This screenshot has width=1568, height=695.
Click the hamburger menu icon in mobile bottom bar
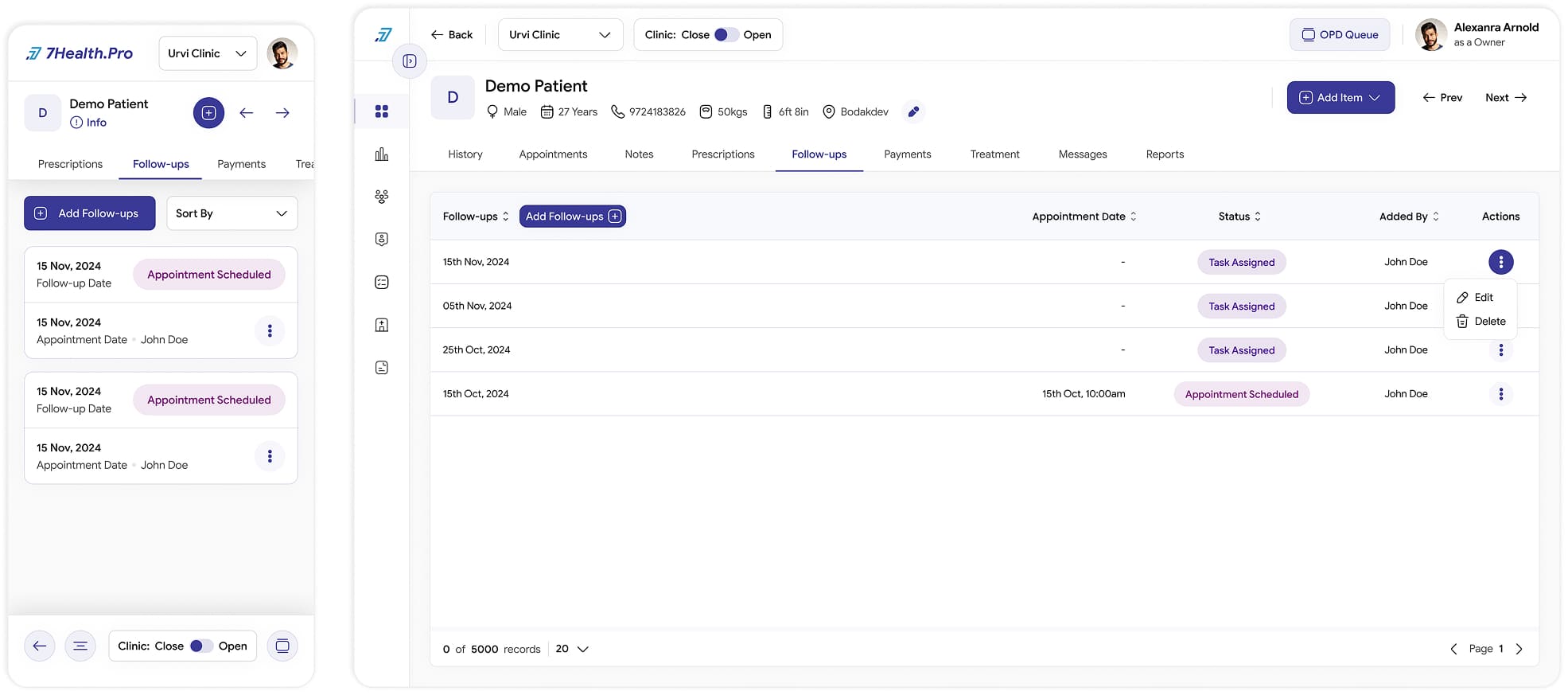[x=80, y=646]
